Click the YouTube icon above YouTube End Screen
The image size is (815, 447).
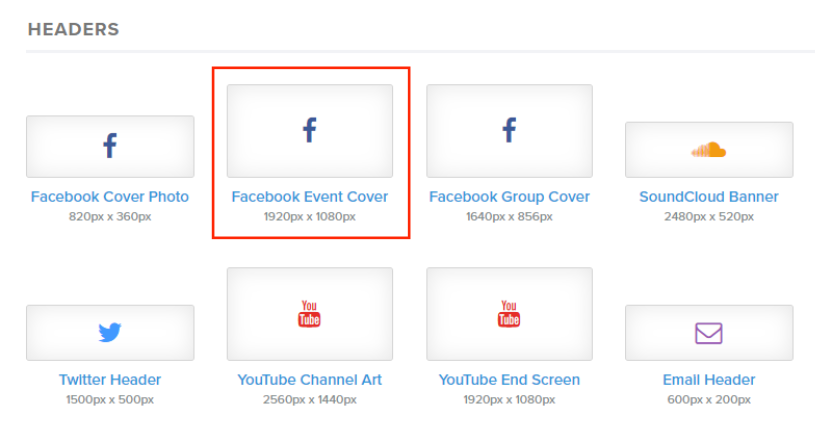point(509,313)
